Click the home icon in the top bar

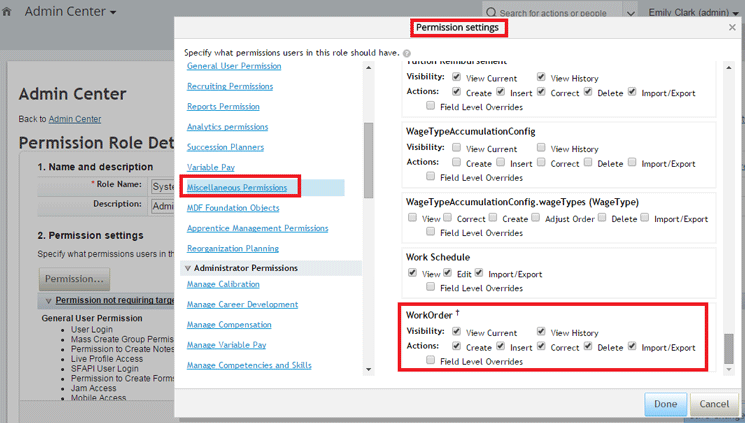pyautogui.click(x=7, y=12)
